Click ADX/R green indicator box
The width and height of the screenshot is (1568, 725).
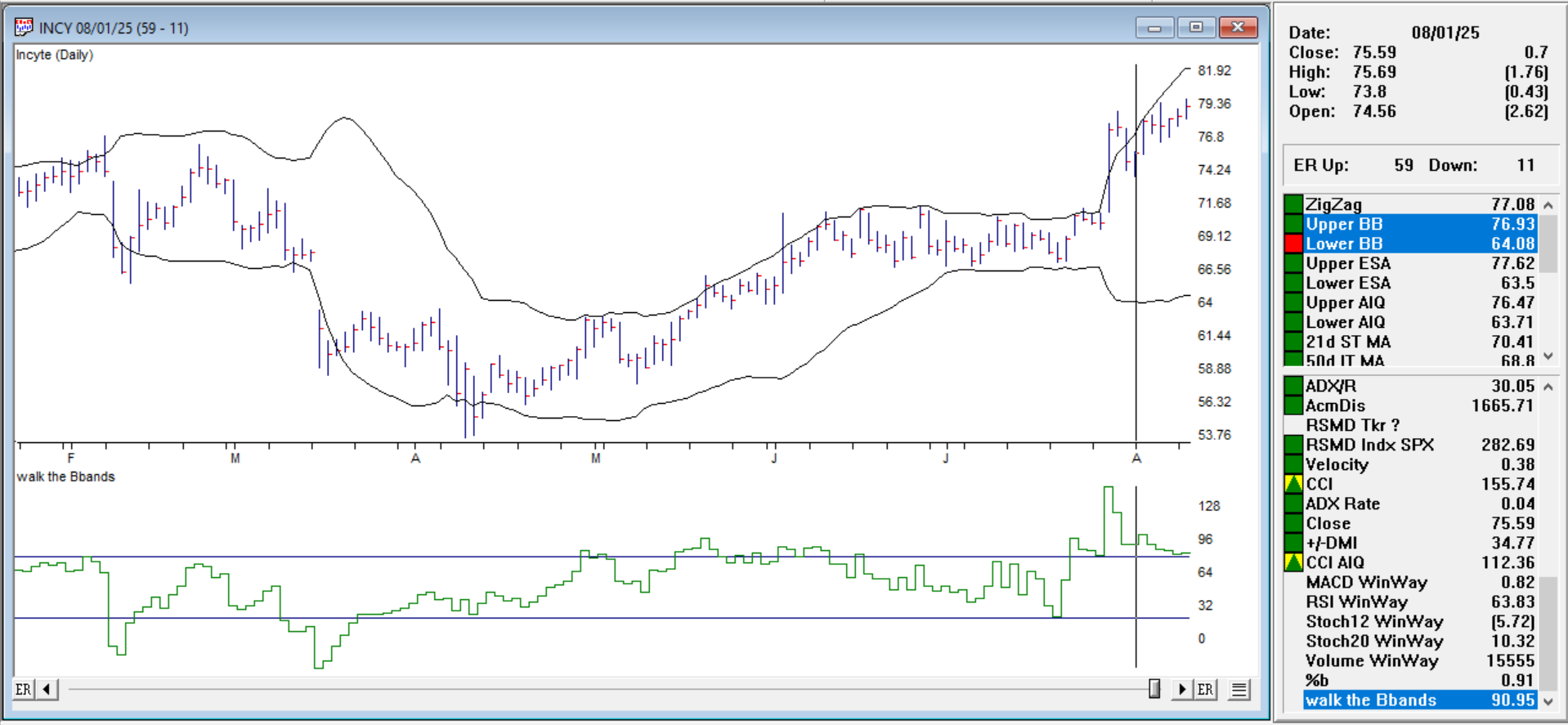coord(1293,386)
